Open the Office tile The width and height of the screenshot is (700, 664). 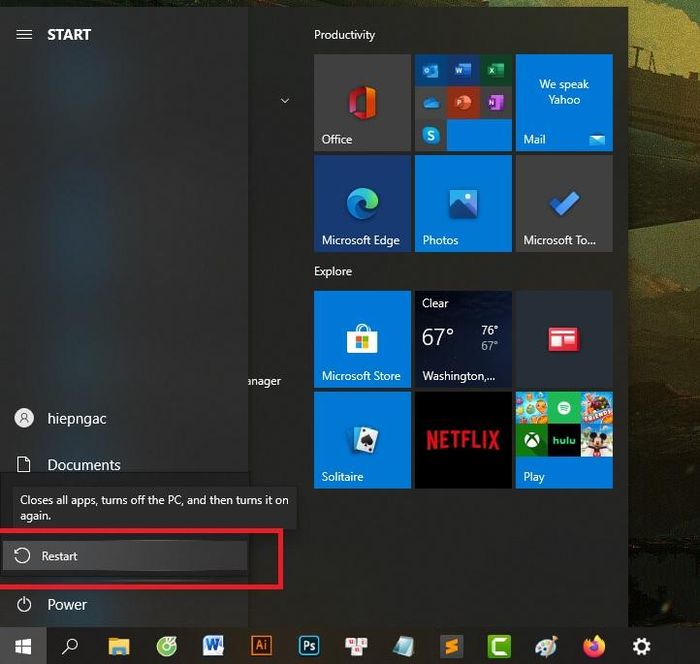point(362,103)
